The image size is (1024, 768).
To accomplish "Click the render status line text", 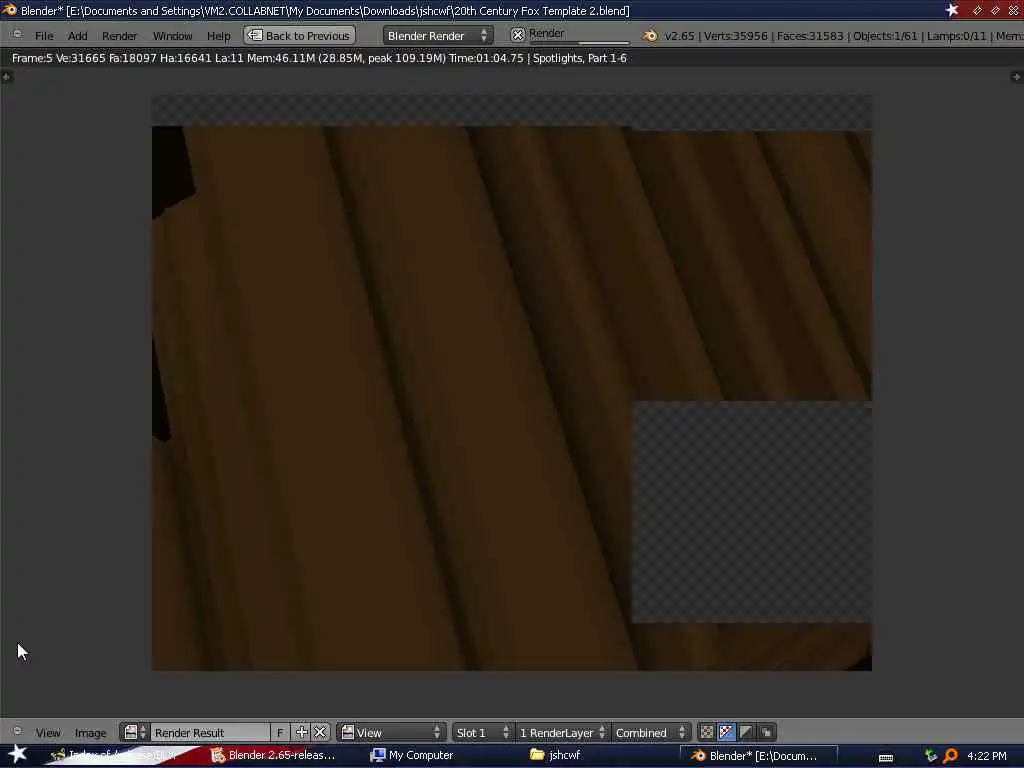I will [x=319, y=58].
